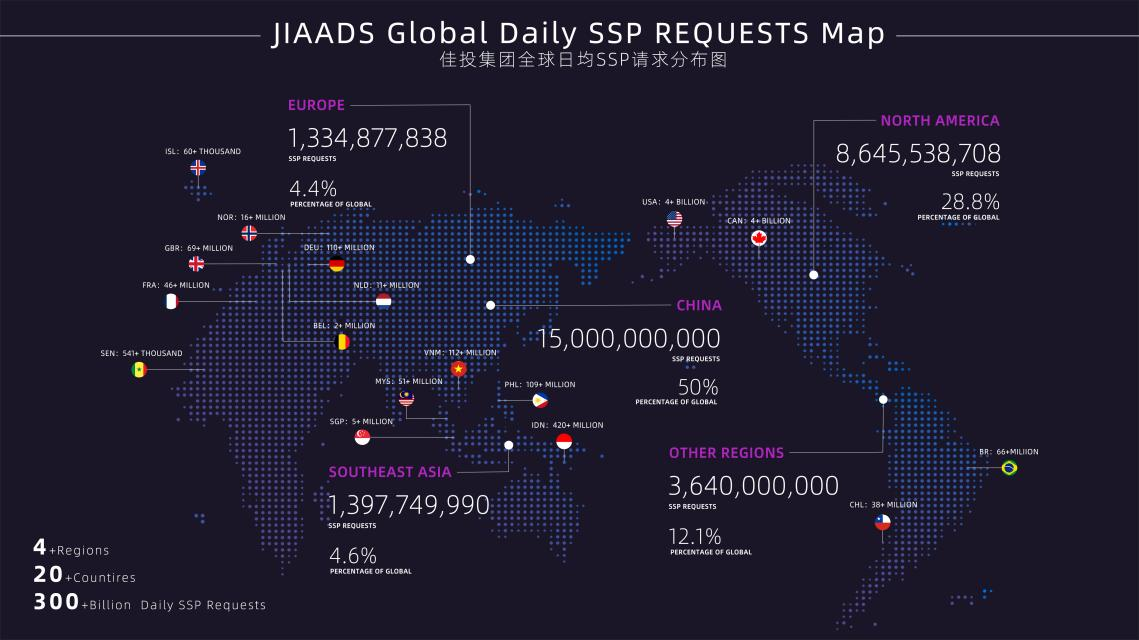Click the 15,000,000,000 SSP requests figure

point(629,338)
